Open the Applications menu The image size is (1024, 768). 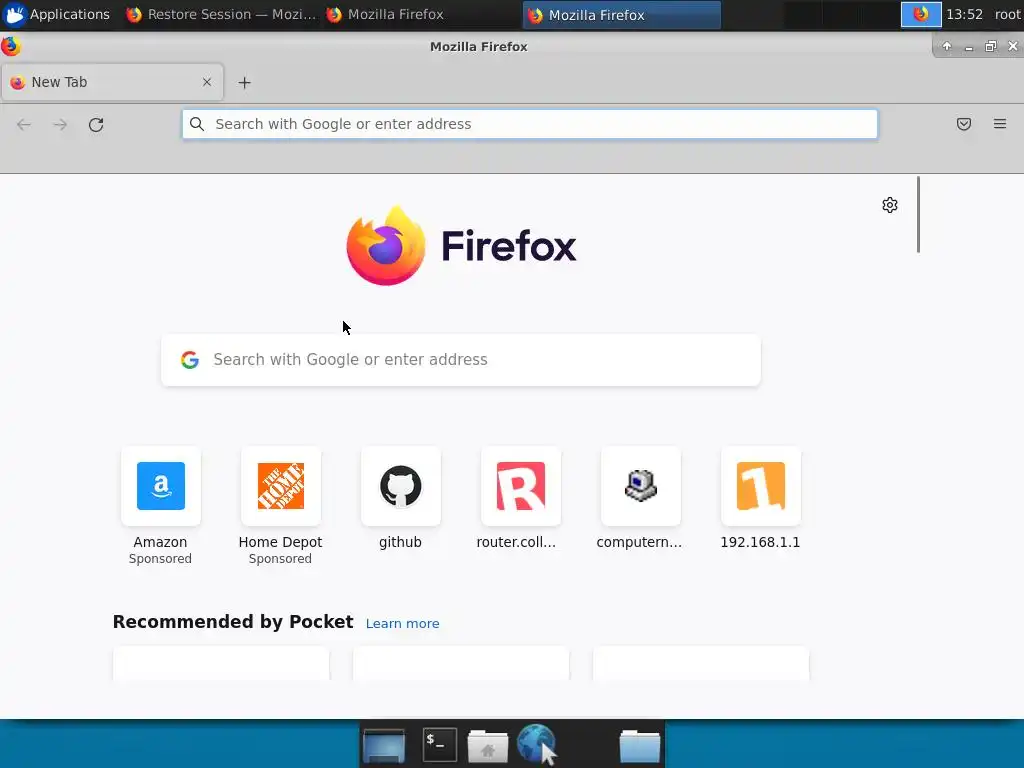click(56, 14)
